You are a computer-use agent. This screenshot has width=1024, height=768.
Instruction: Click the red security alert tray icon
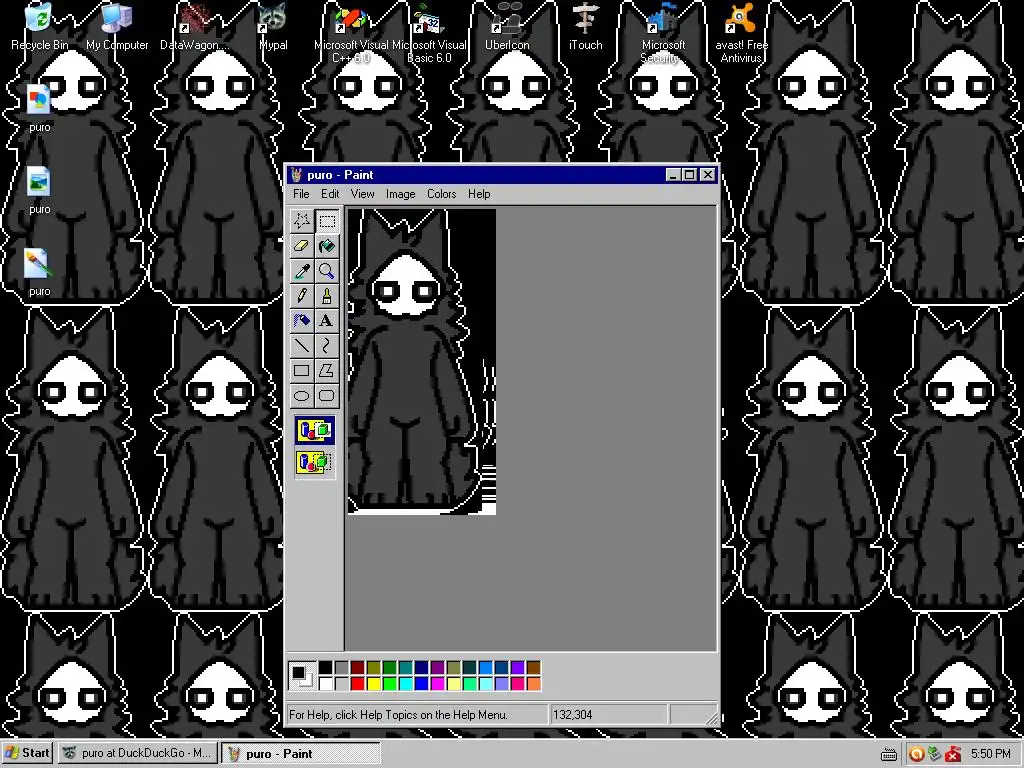[x=953, y=754]
